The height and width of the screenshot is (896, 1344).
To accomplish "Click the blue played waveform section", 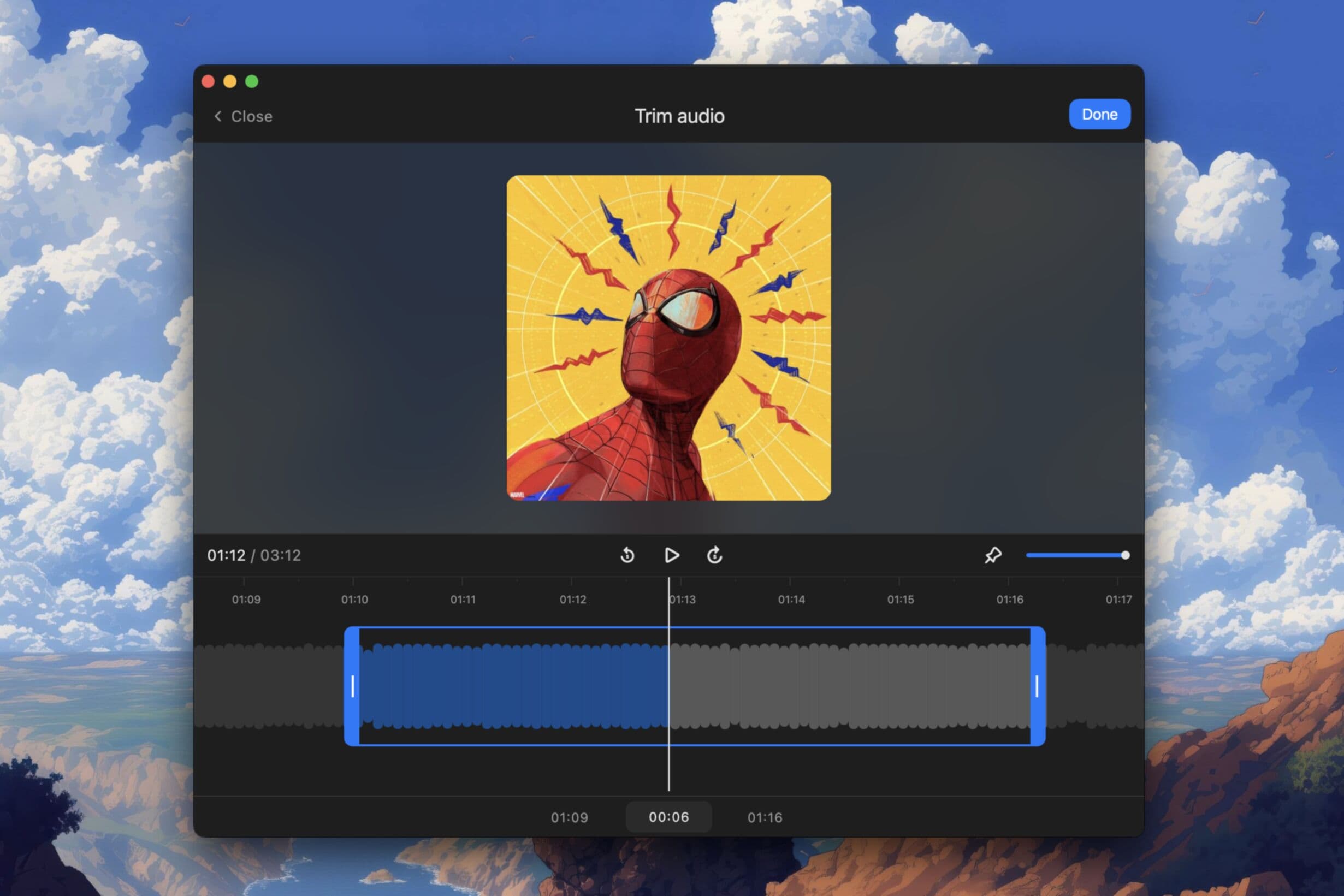I will tap(514, 686).
